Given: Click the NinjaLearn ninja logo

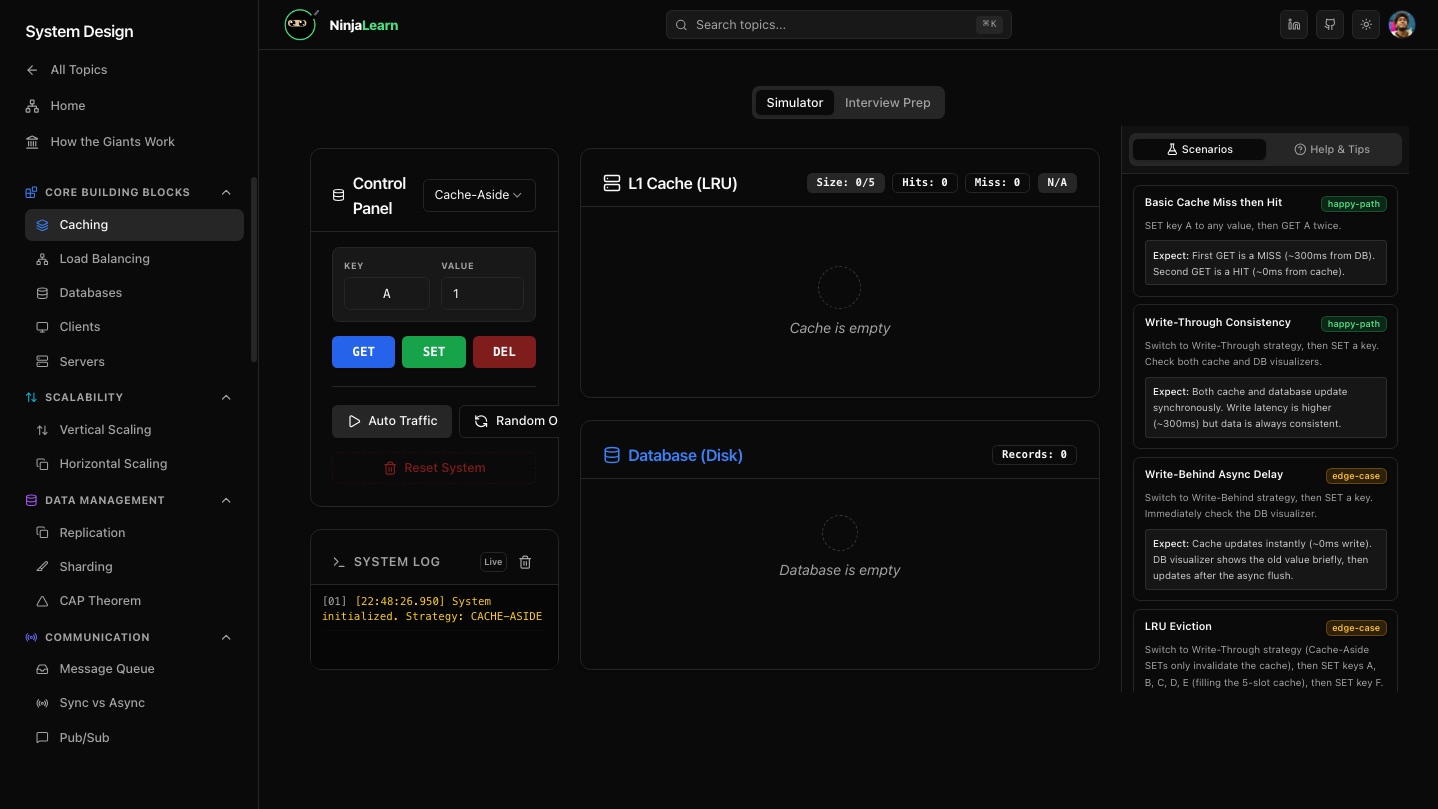Looking at the screenshot, I should 300,25.
